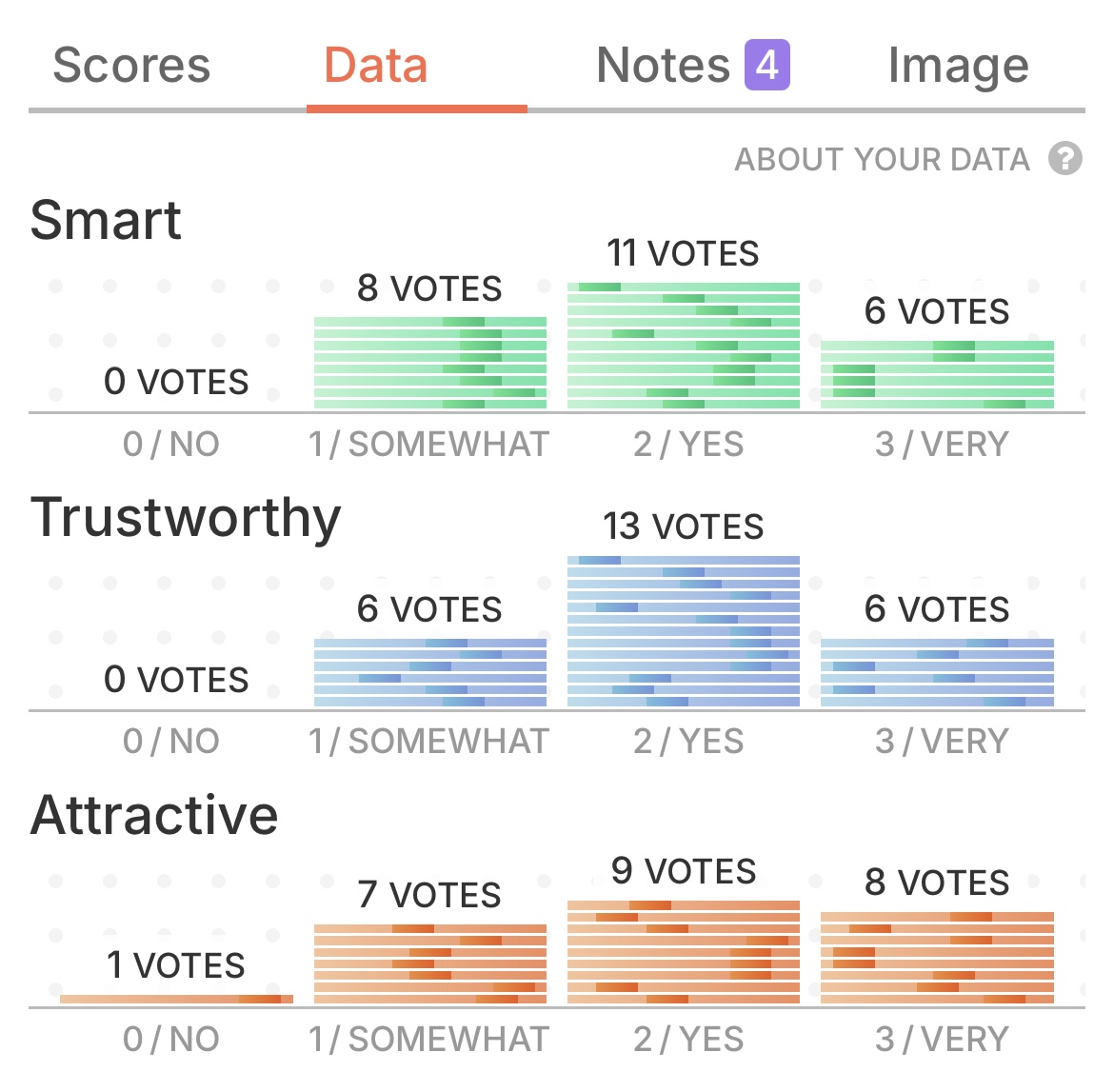This screenshot has height=1092, width=1114.
Task: Switch to the Notes tab
Action: point(663,66)
